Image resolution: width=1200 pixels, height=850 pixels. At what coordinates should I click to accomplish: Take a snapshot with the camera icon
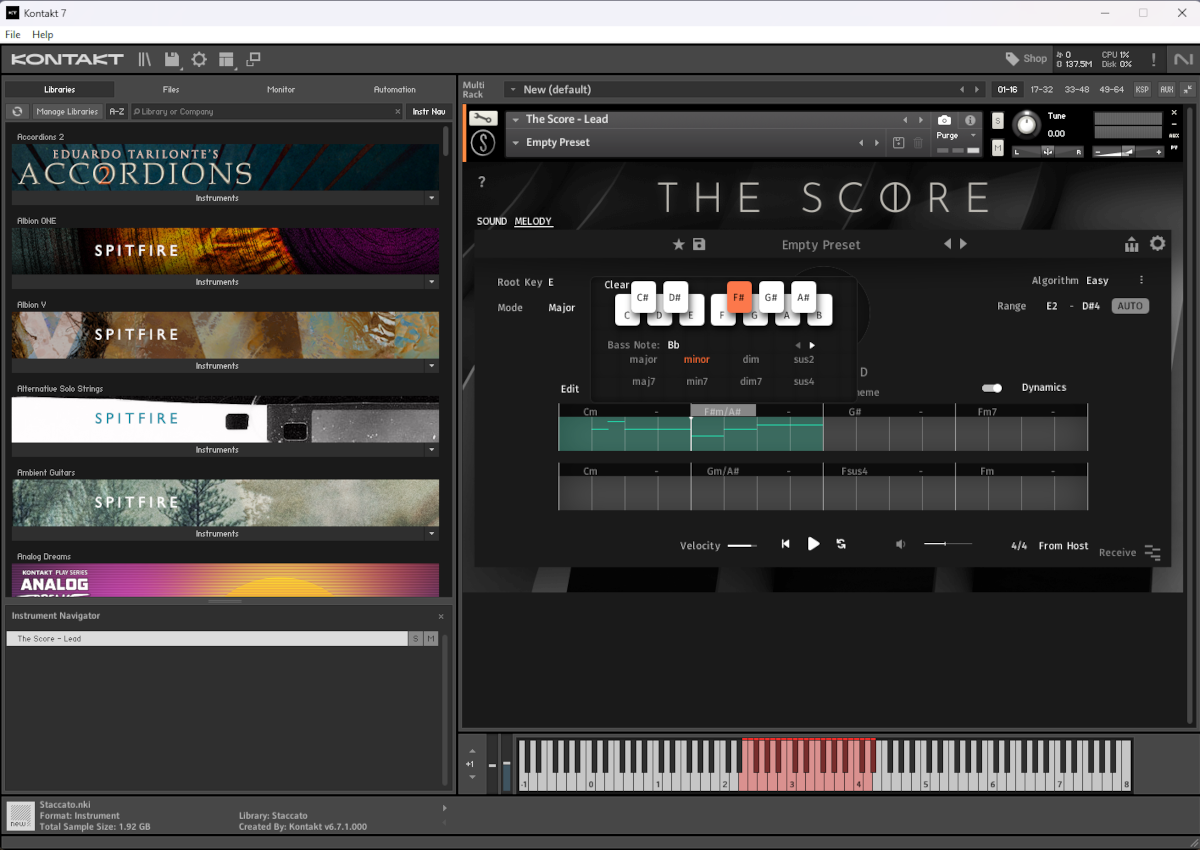pyautogui.click(x=945, y=120)
